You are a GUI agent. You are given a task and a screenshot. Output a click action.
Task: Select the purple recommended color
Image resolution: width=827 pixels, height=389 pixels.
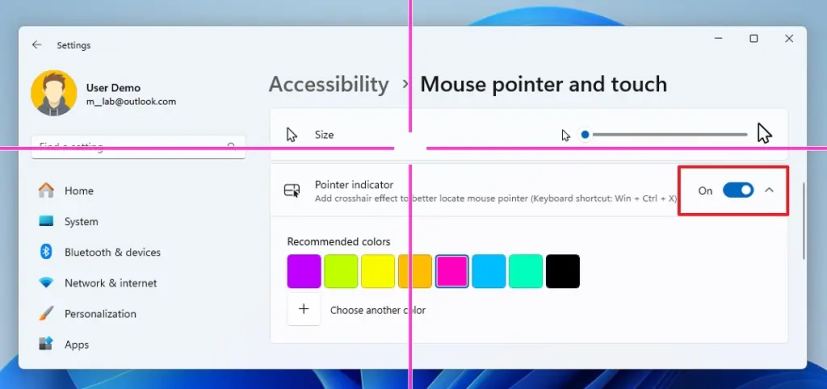[304, 271]
